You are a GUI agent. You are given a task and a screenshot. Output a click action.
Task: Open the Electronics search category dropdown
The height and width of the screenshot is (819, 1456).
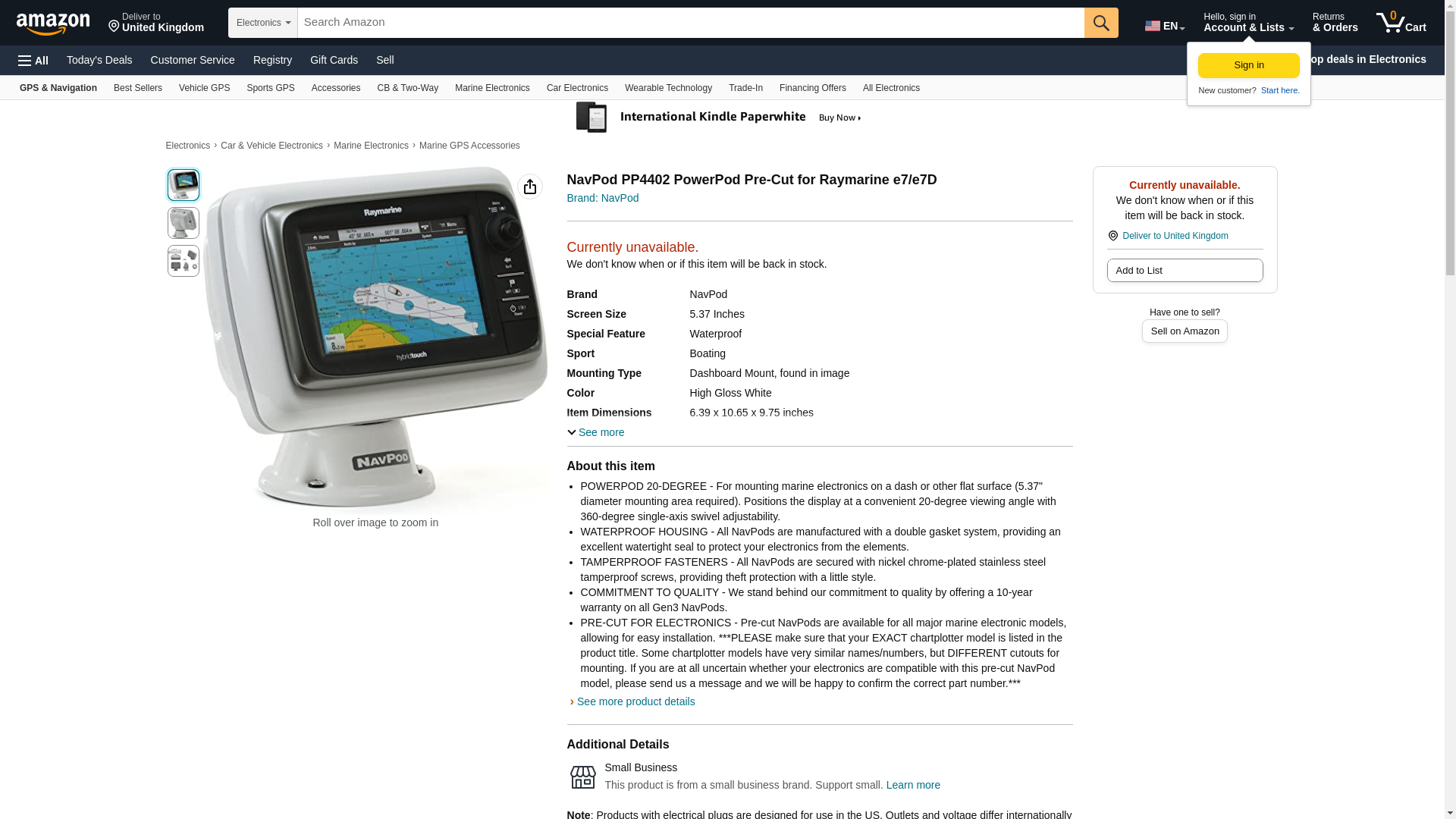pyautogui.click(x=263, y=23)
